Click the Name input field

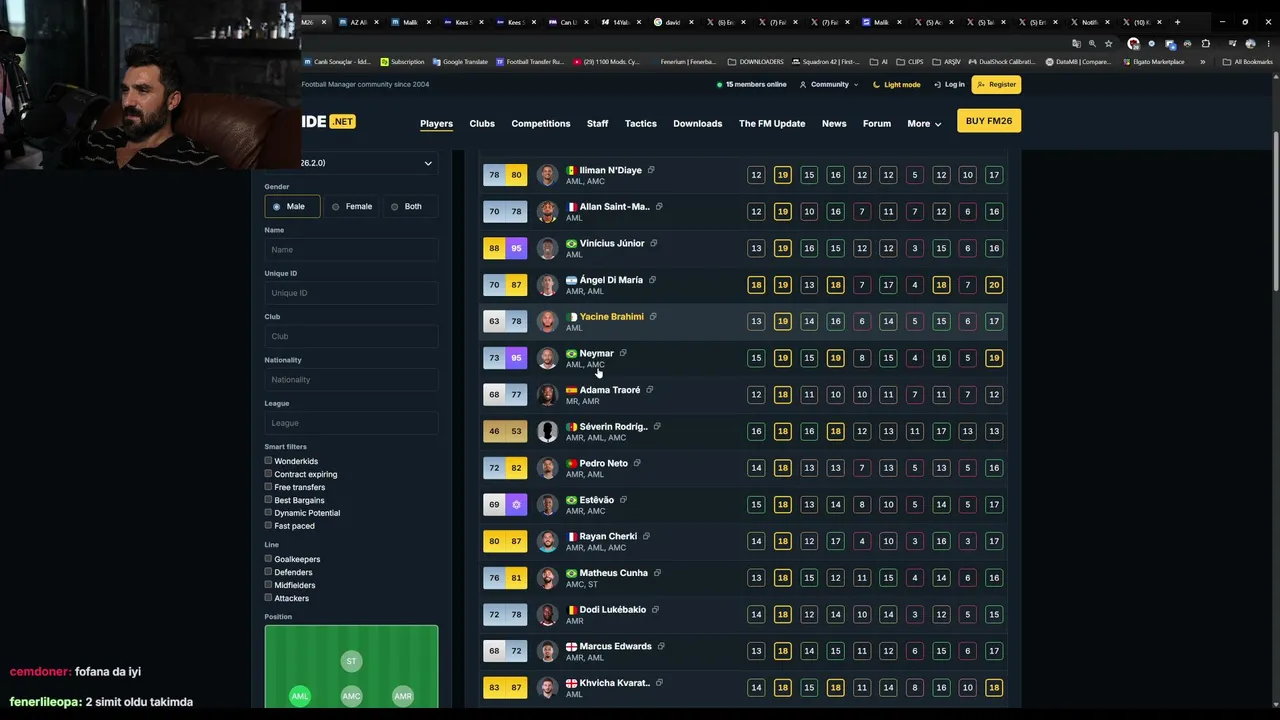[351, 250]
